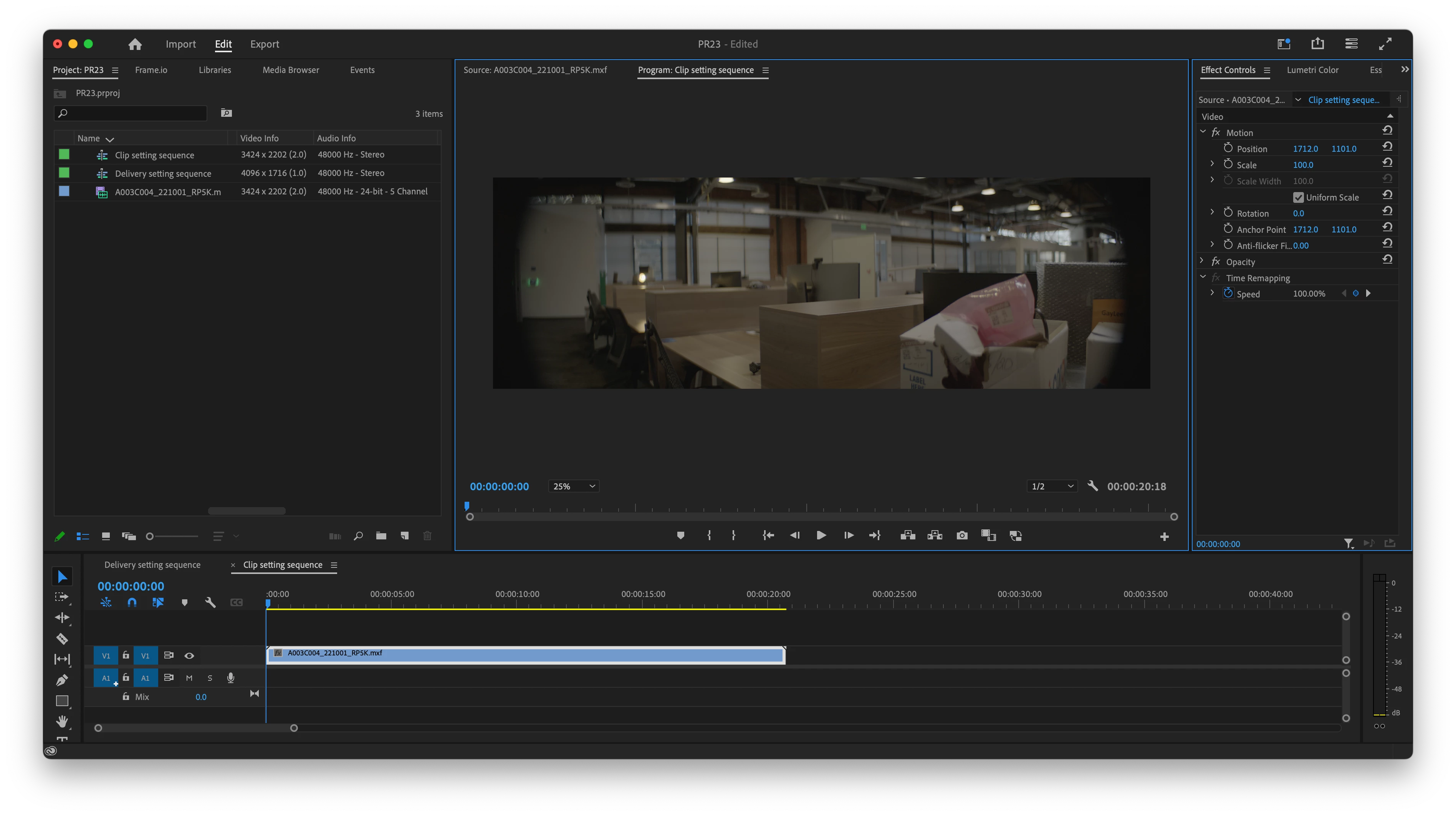Click the Project panel search field
Screen dimensions: 1456x816
pyautogui.click(x=136, y=113)
